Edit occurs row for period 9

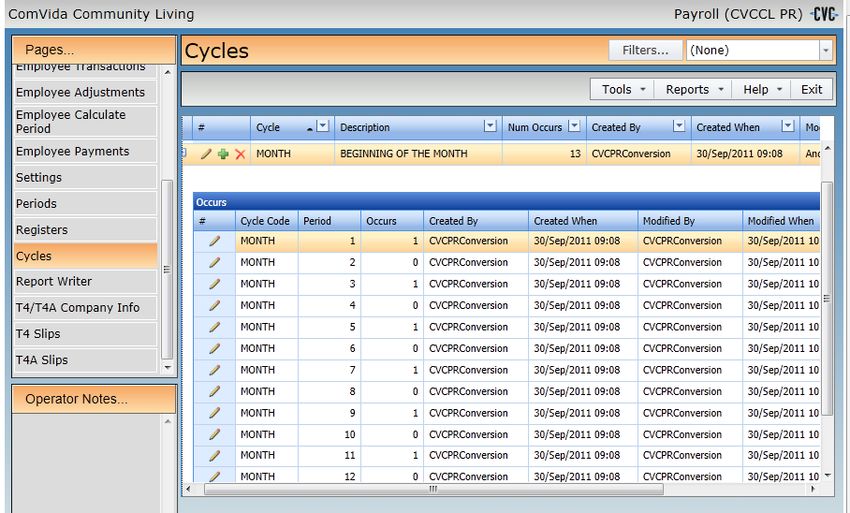(215, 413)
